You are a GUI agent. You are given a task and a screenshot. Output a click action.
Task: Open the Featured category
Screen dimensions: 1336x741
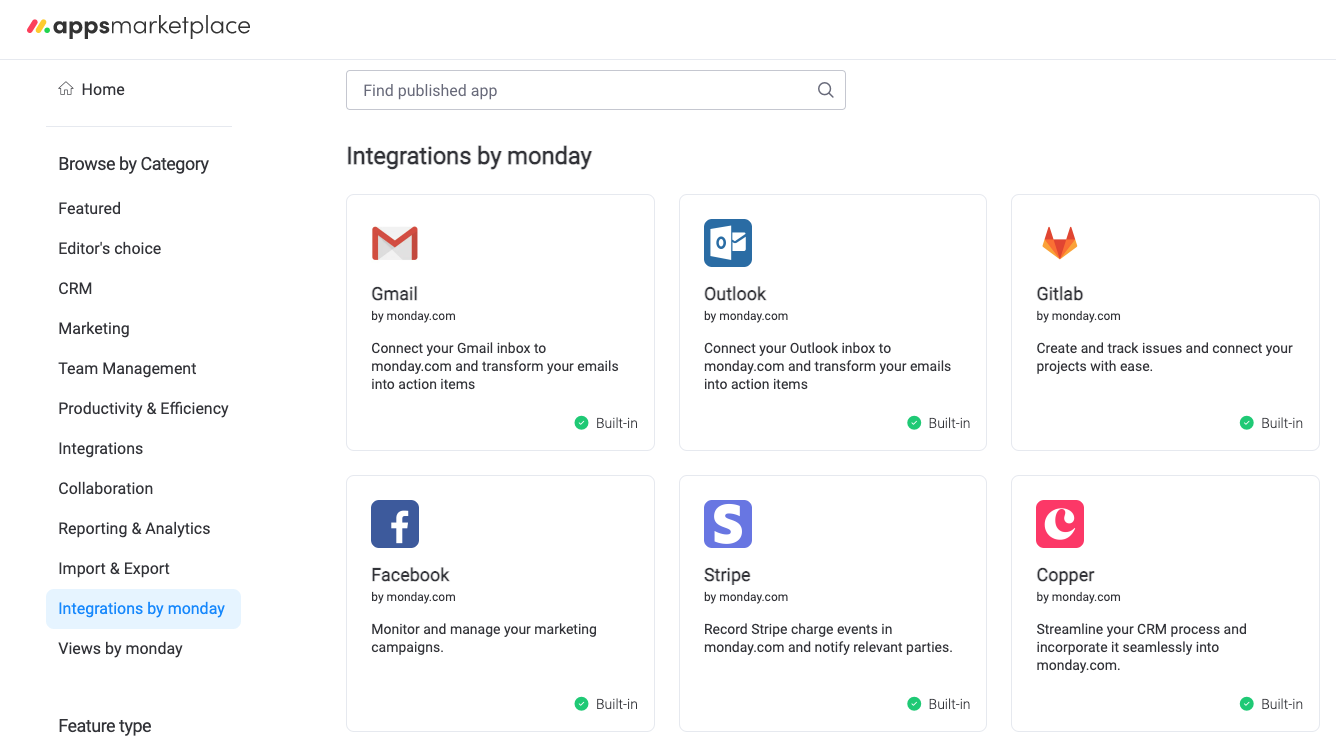89,208
